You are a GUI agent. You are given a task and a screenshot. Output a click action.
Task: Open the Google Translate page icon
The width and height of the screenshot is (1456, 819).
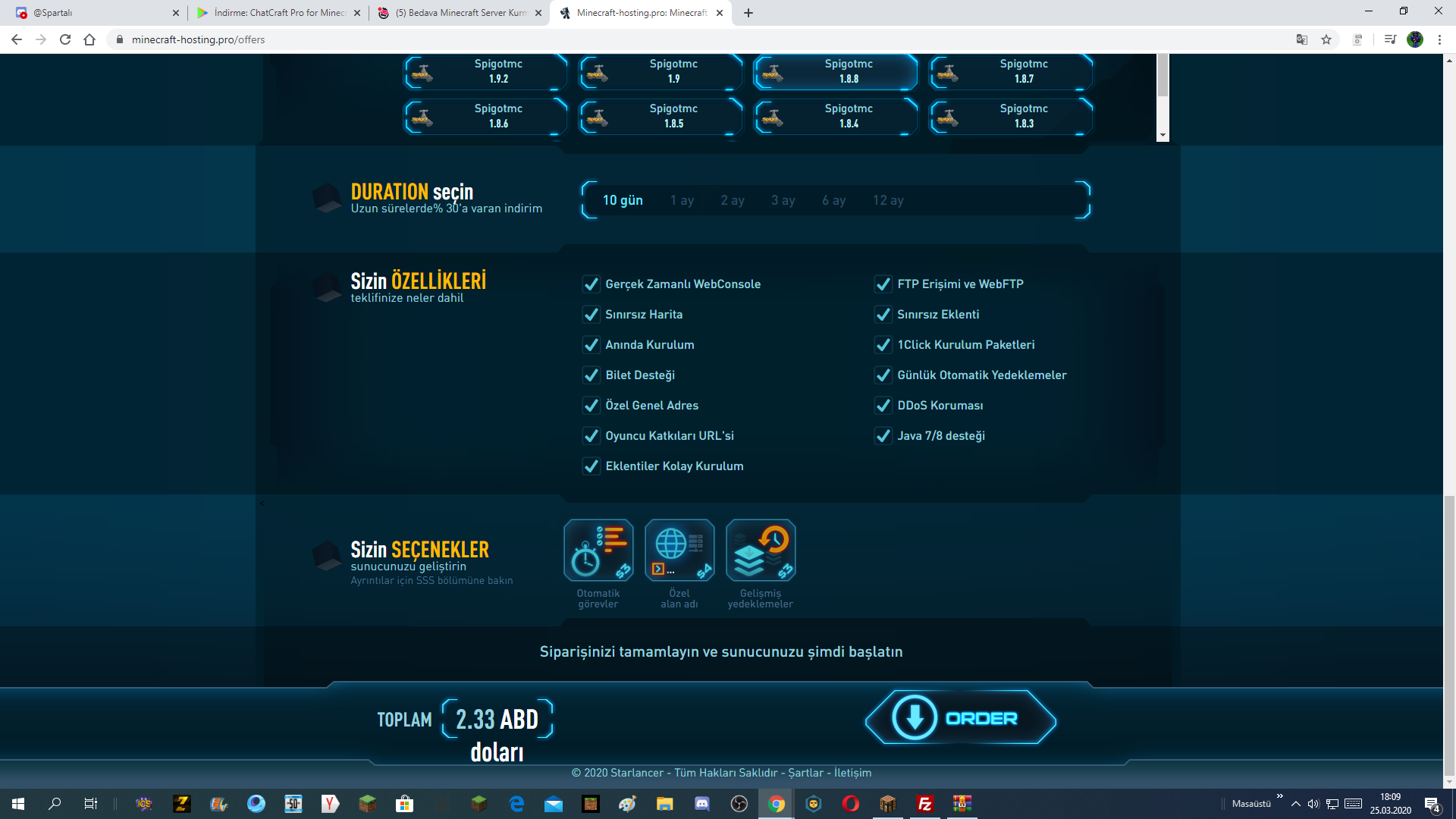[1302, 39]
